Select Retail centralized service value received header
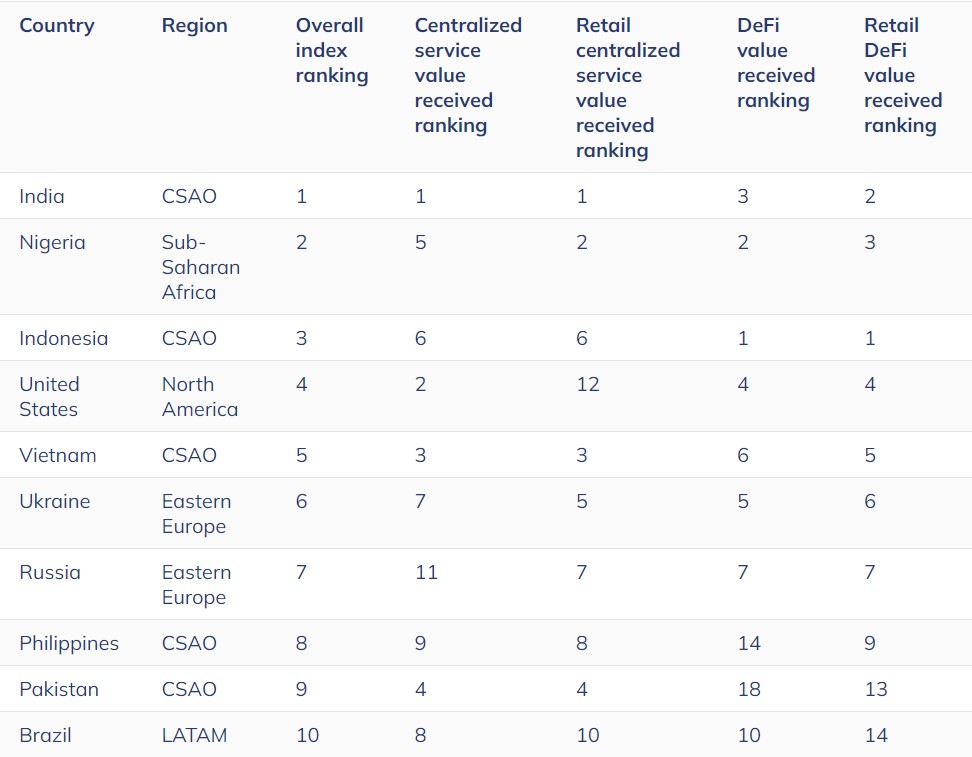The width and height of the screenshot is (972, 757). 627,88
